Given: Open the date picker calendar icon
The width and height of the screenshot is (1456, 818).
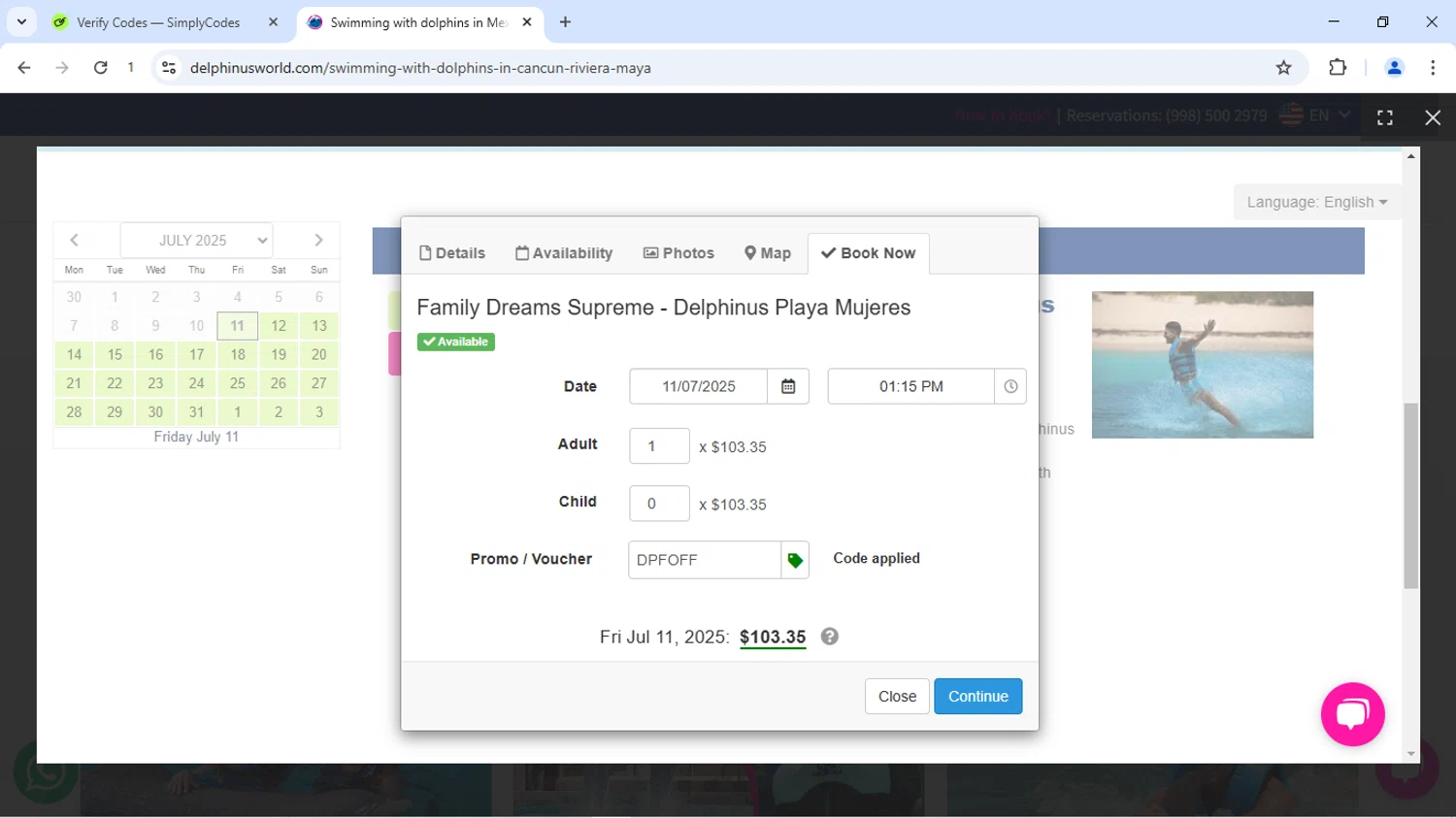Looking at the screenshot, I should pos(788,386).
